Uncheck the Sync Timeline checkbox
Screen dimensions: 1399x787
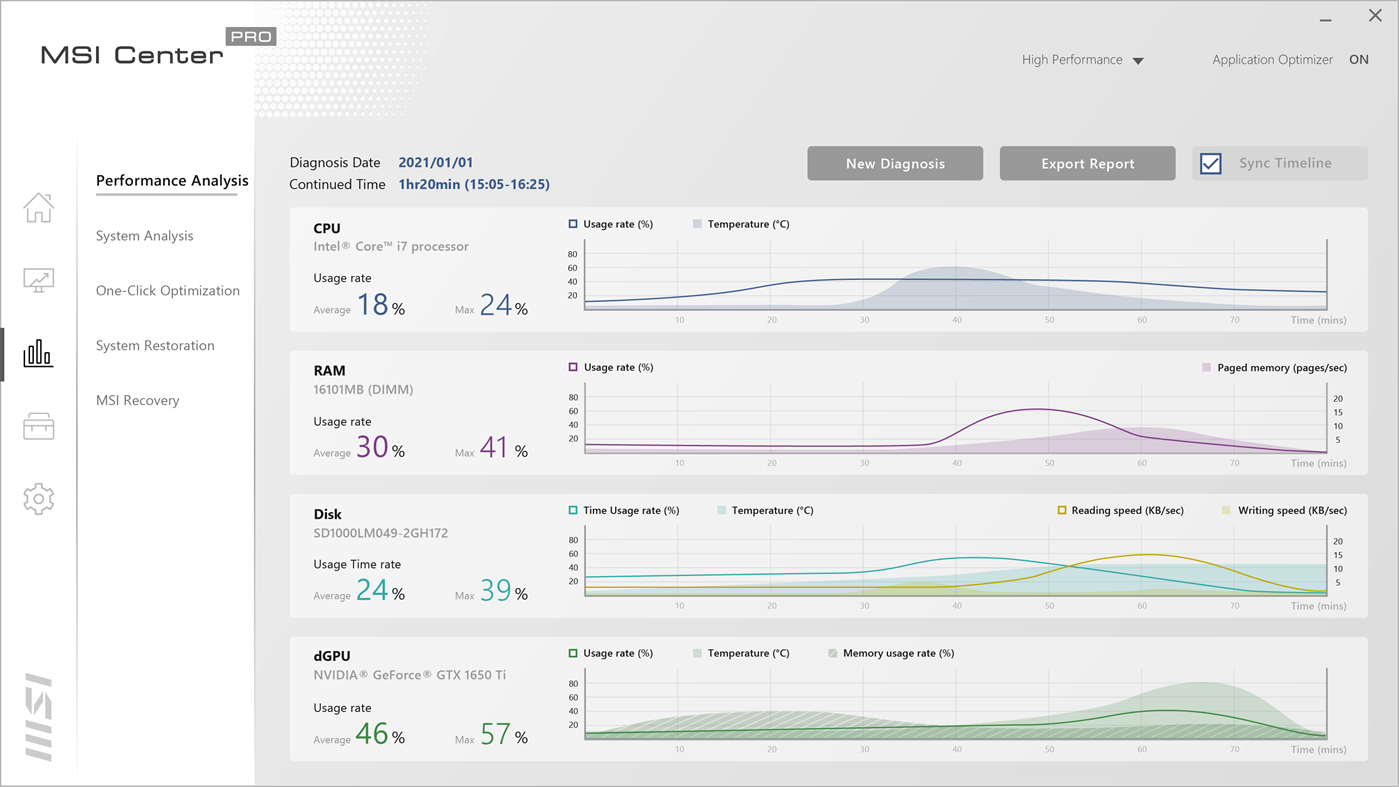pyautogui.click(x=1211, y=163)
